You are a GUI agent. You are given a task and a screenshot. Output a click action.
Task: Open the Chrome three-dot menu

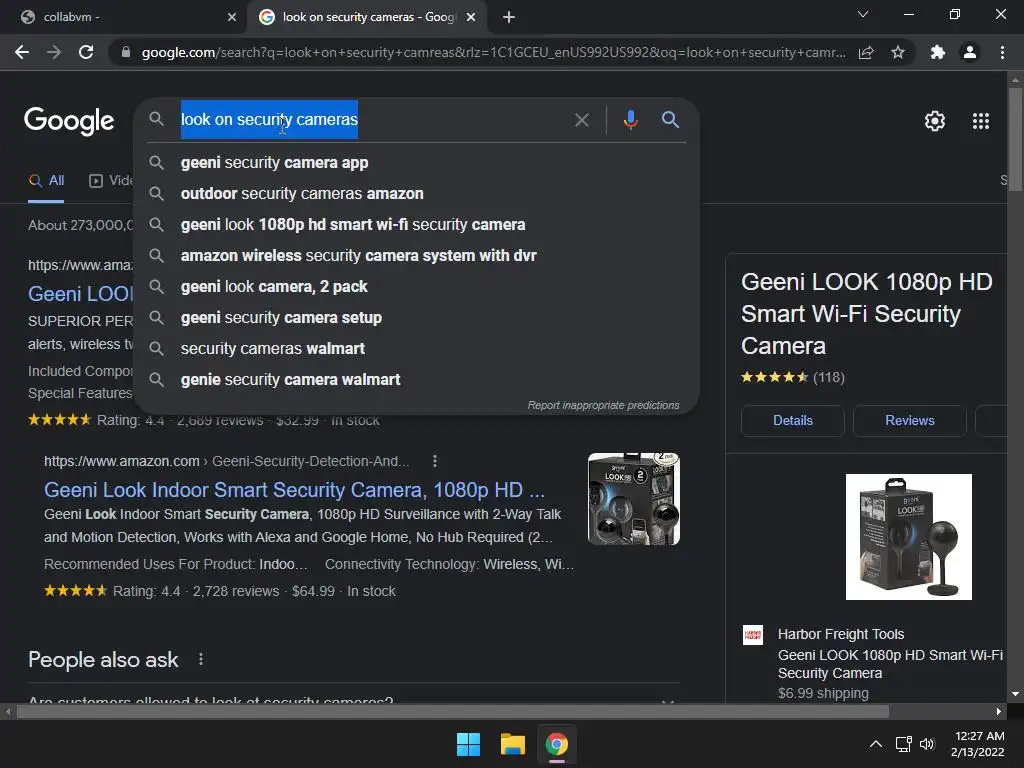tap(1002, 52)
